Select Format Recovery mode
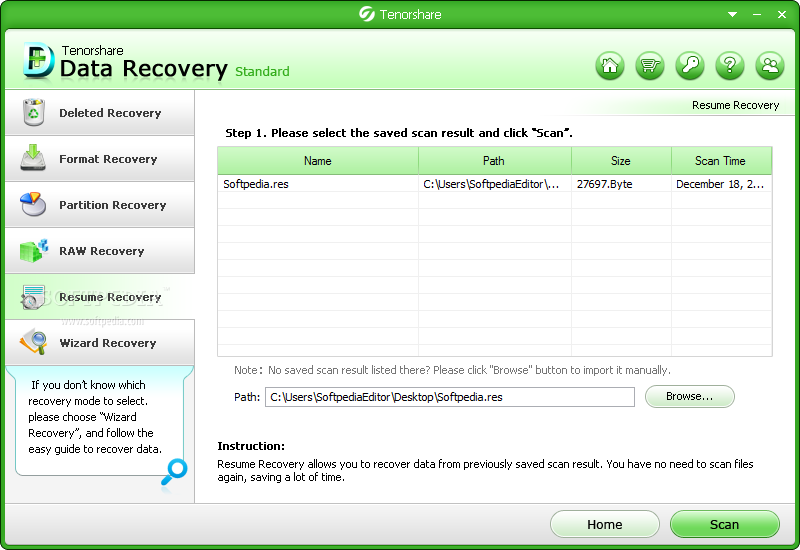Screen dimensions: 800x550 pyautogui.click(x=100, y=159)
